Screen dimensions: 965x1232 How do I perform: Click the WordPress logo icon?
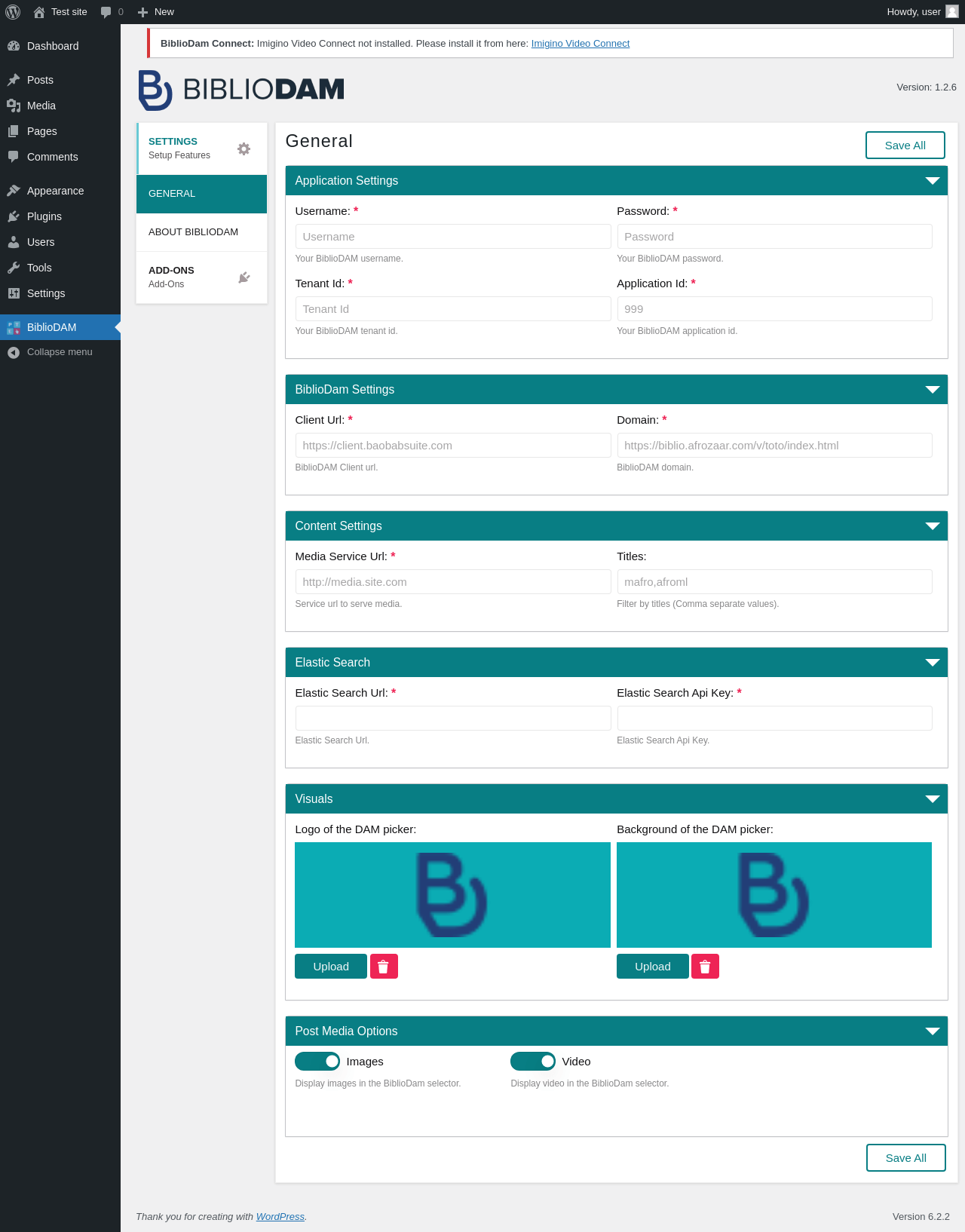coord(13,12)
